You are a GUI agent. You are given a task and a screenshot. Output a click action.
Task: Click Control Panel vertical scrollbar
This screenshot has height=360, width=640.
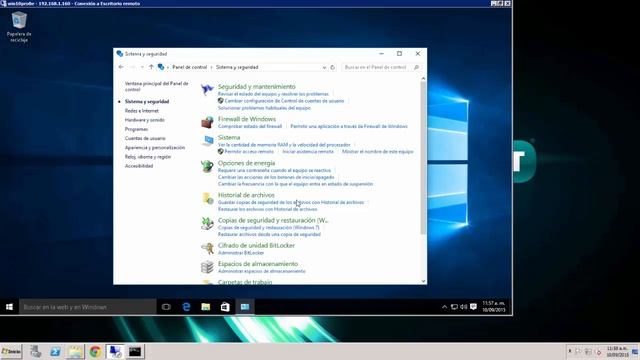pyautogui.click(x=423, y=157)
